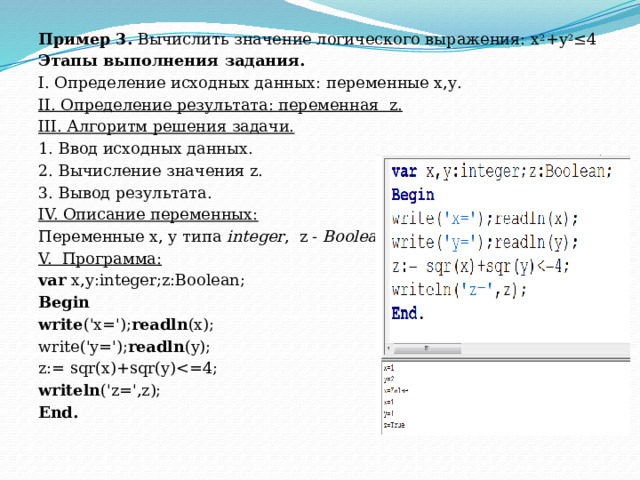Click the underlined 'V. Программа:' heading

pyautogui.click(x=100, y=259)
